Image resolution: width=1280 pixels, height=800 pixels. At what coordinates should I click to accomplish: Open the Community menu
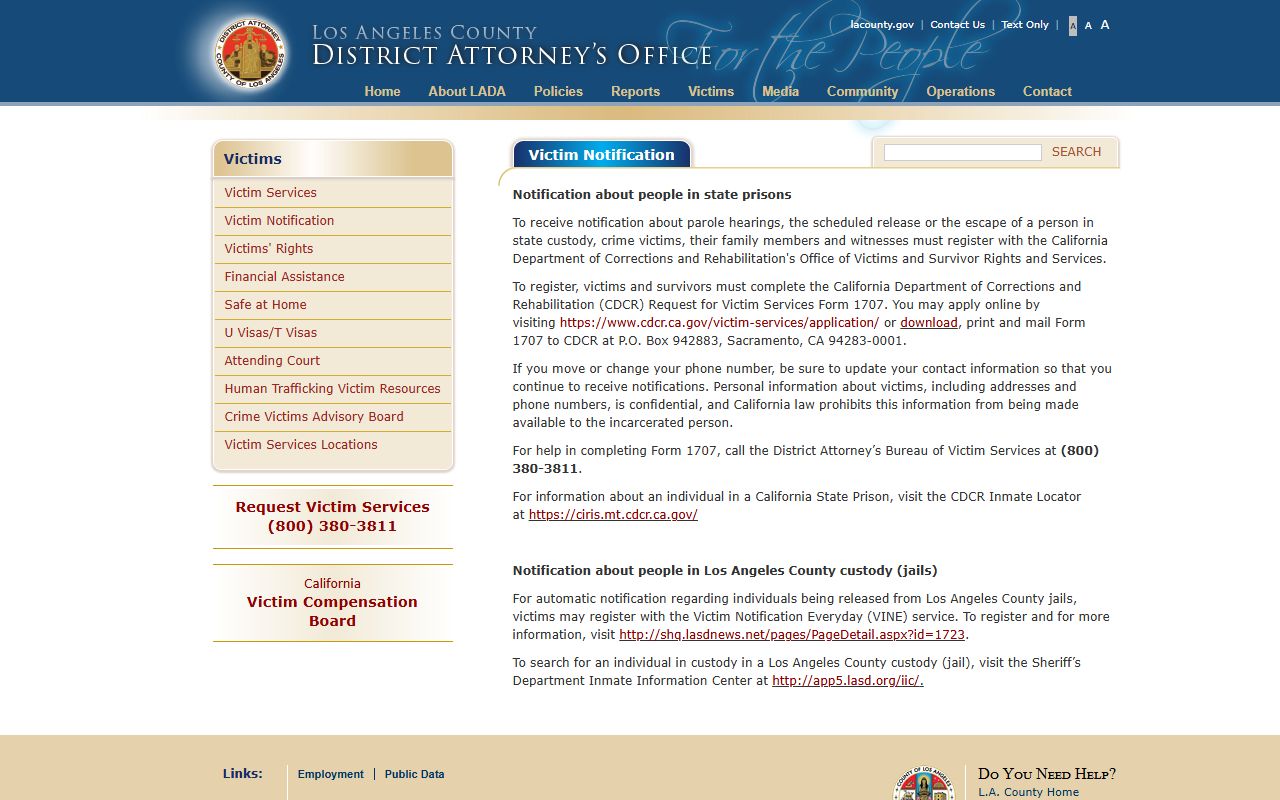(862, 91)
